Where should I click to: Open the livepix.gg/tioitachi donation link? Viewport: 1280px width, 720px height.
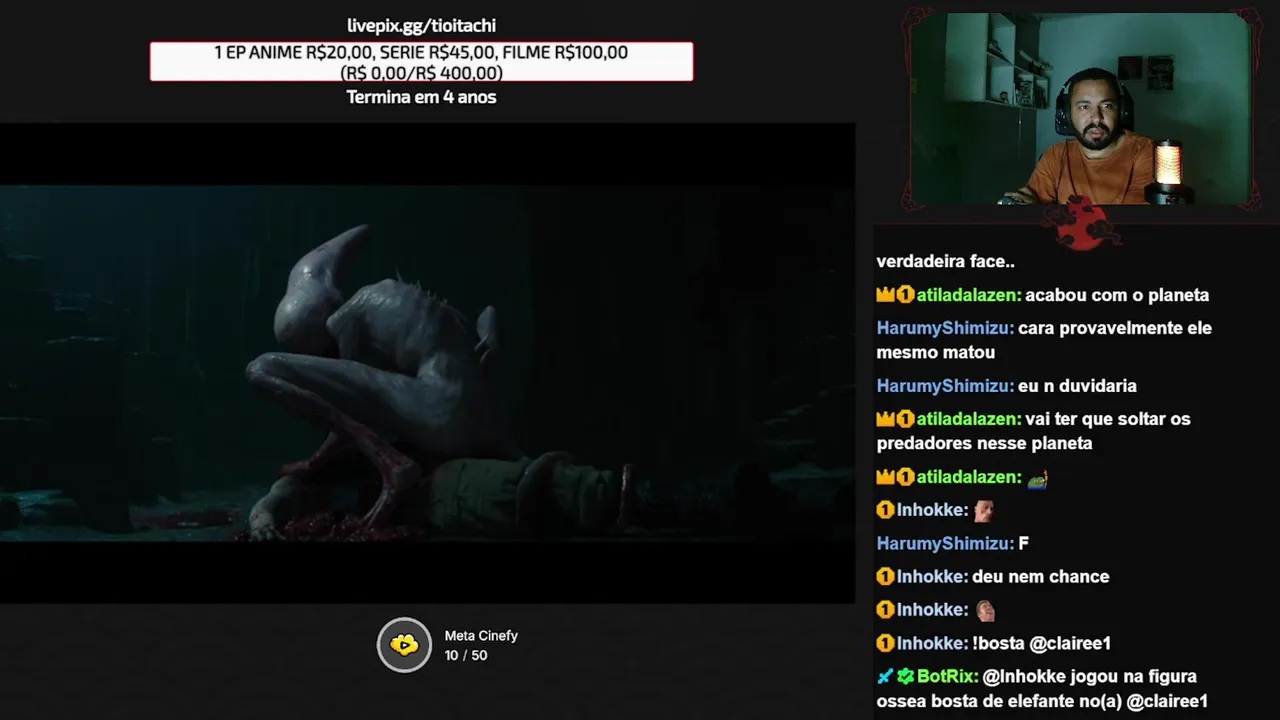pyautogui.click(x=421, y=26)
